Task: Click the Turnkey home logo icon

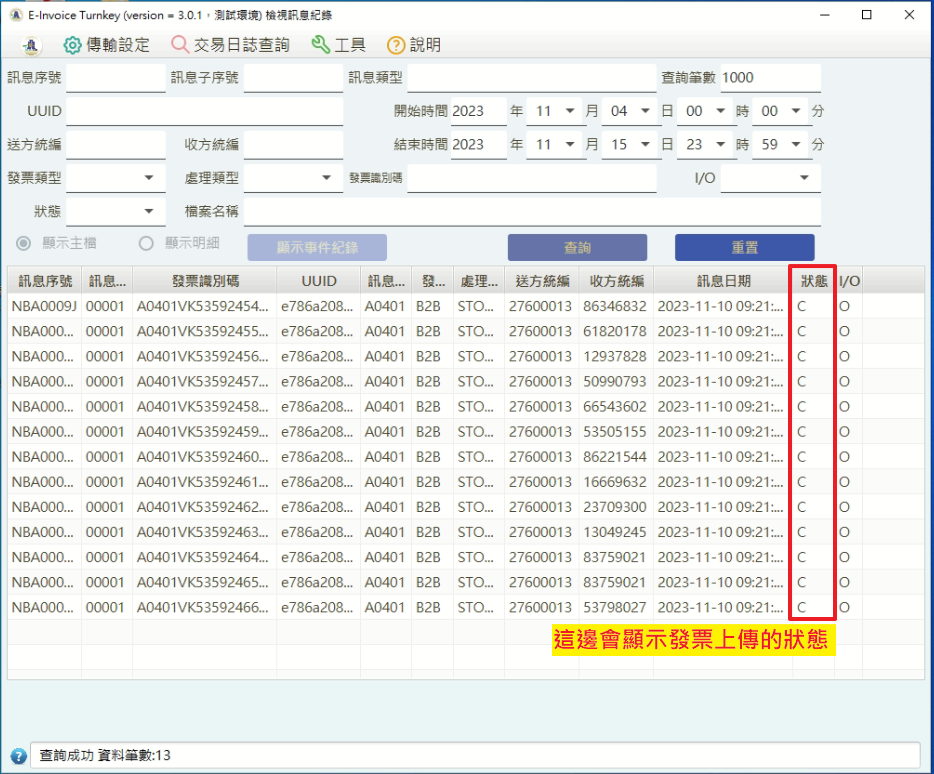Action: click(x=31, y=45)
